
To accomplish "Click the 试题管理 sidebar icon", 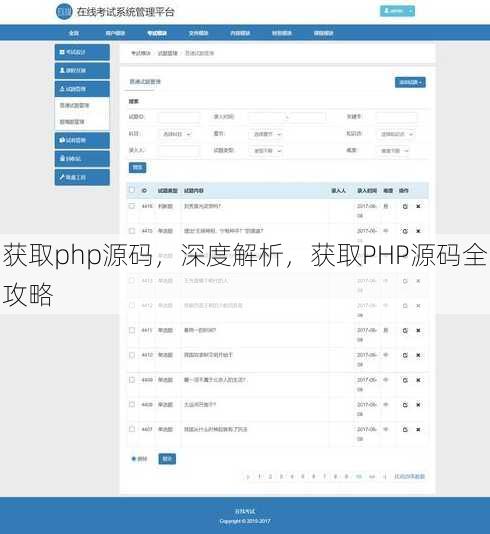I will 62,89.
